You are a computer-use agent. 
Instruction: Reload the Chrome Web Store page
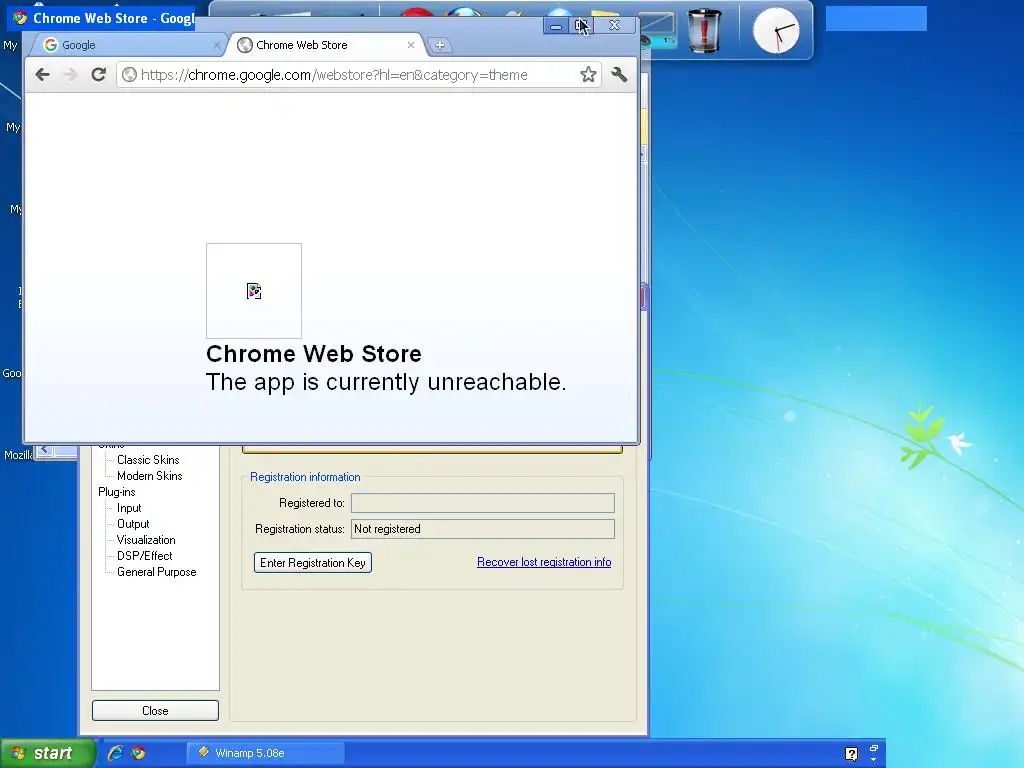coord(99,74)
